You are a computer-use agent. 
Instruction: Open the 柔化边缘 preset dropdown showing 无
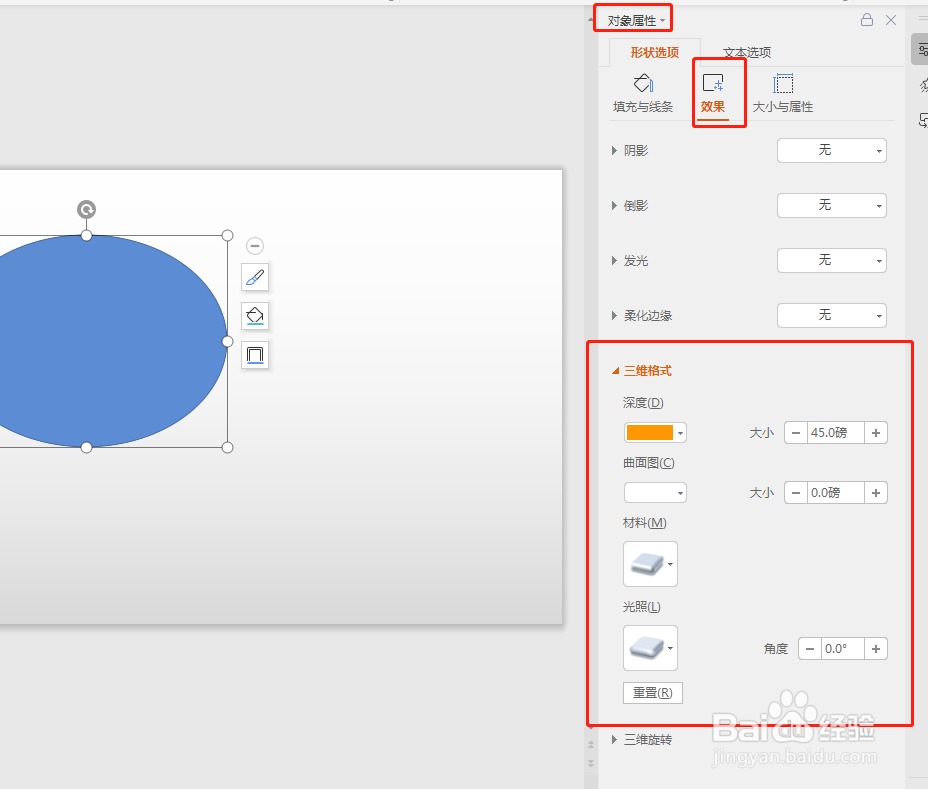[x=832, y=315]
